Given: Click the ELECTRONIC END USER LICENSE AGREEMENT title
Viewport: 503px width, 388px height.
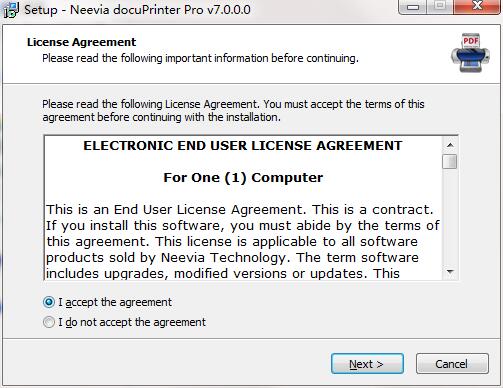Looking at the screenshot, I should [x=243, y=146].
